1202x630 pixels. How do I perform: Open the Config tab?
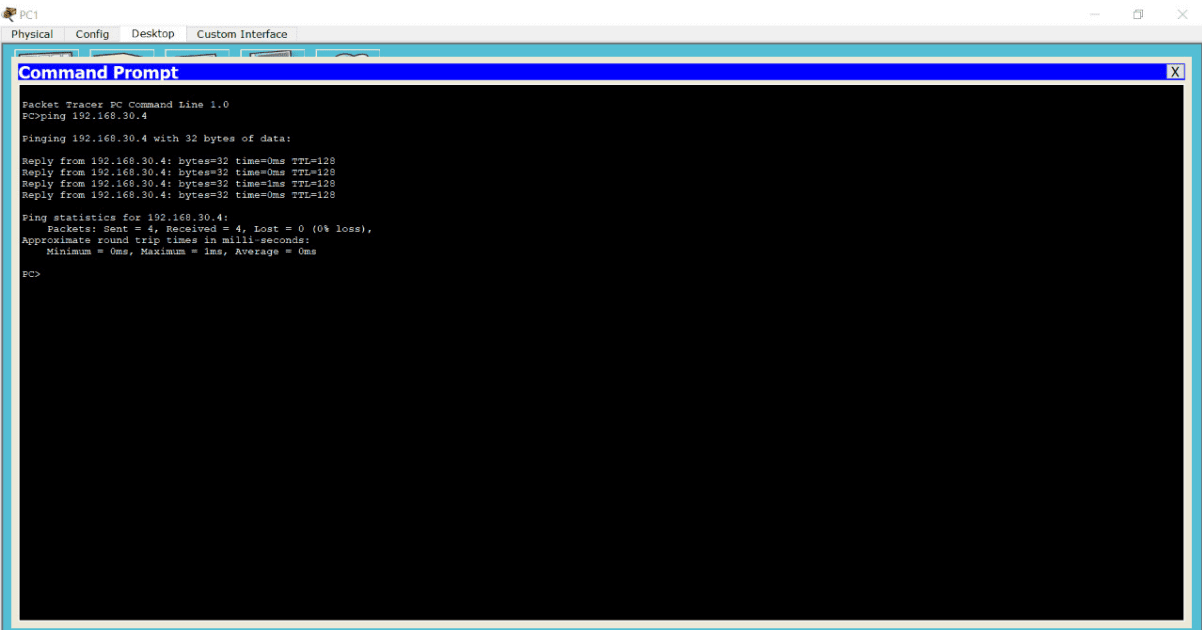coord(92,34)
